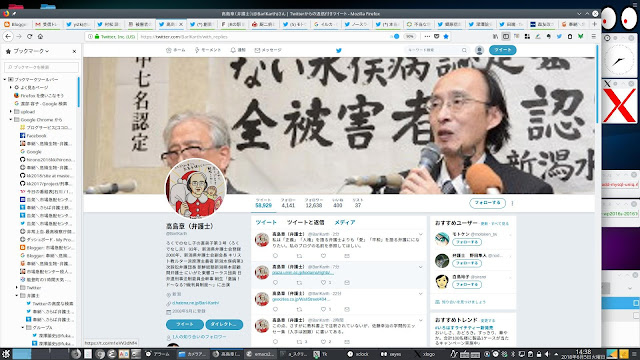Switch to the メディア tab
Viewport: 640px width, 360px height.
[x=345, y=222]
